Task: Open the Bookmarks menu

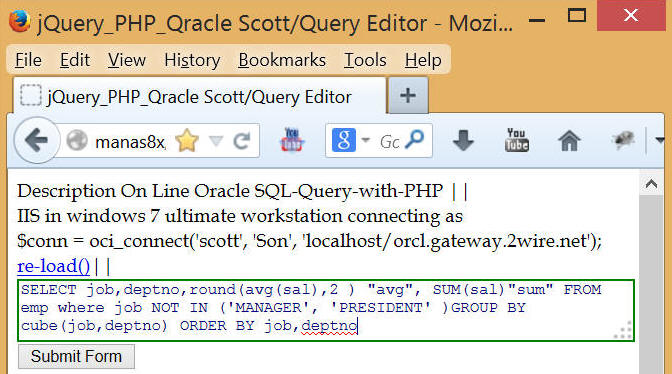Action: coord(282,60)
